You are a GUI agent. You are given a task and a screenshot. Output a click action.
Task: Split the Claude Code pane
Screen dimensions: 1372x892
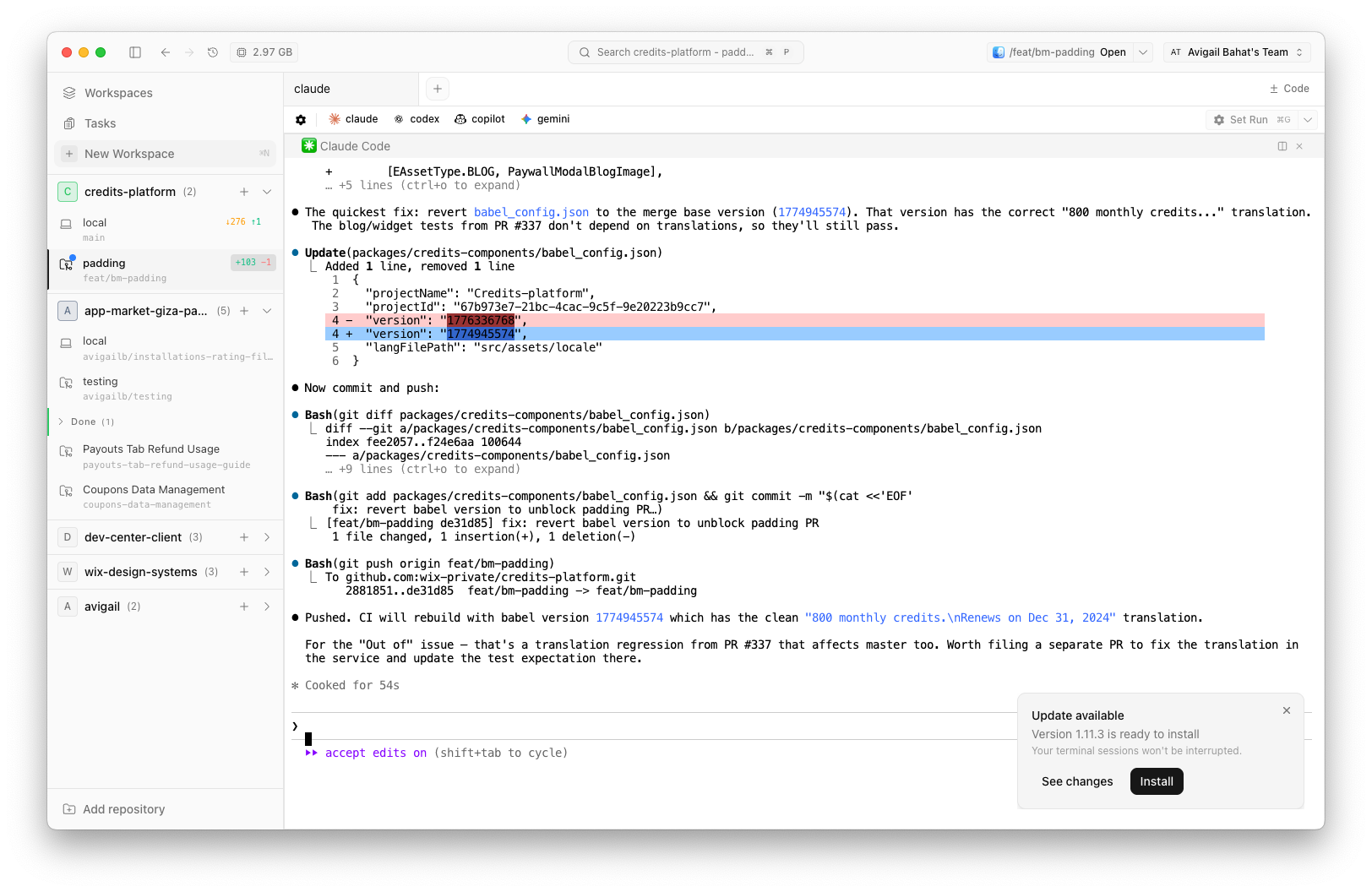(1282, 146)
